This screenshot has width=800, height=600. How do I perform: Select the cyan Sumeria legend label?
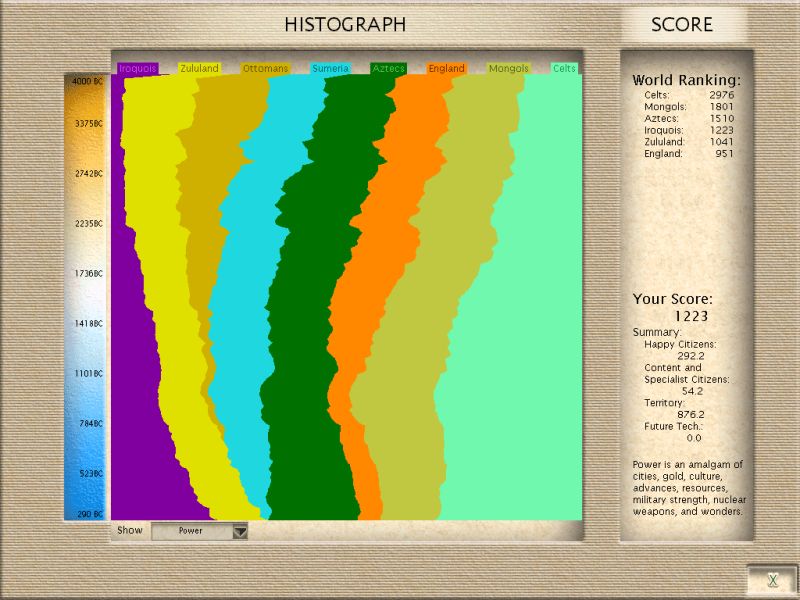330,69
